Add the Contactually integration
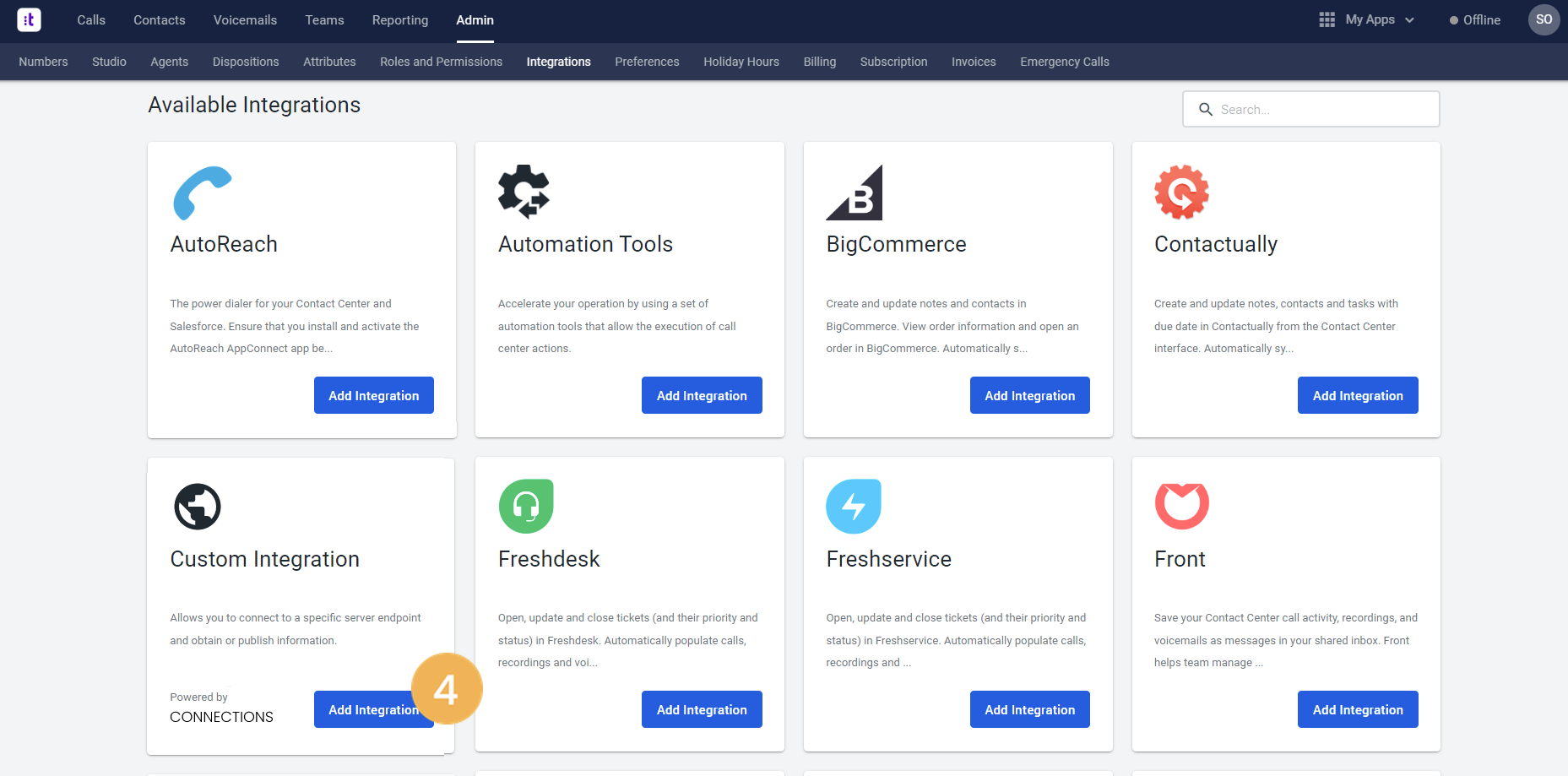This screenshot has width=1568, height=776. click(x=1358, y=395)
